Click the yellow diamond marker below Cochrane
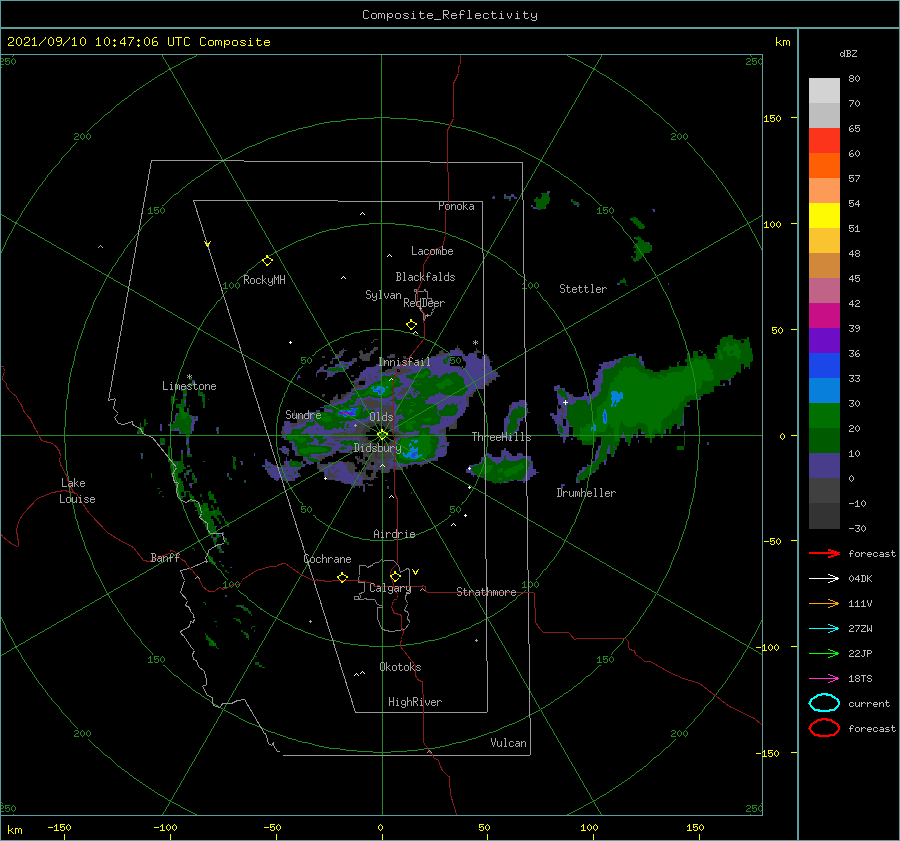Viewport: 900px width, 841px height. [x=342, y=577]
